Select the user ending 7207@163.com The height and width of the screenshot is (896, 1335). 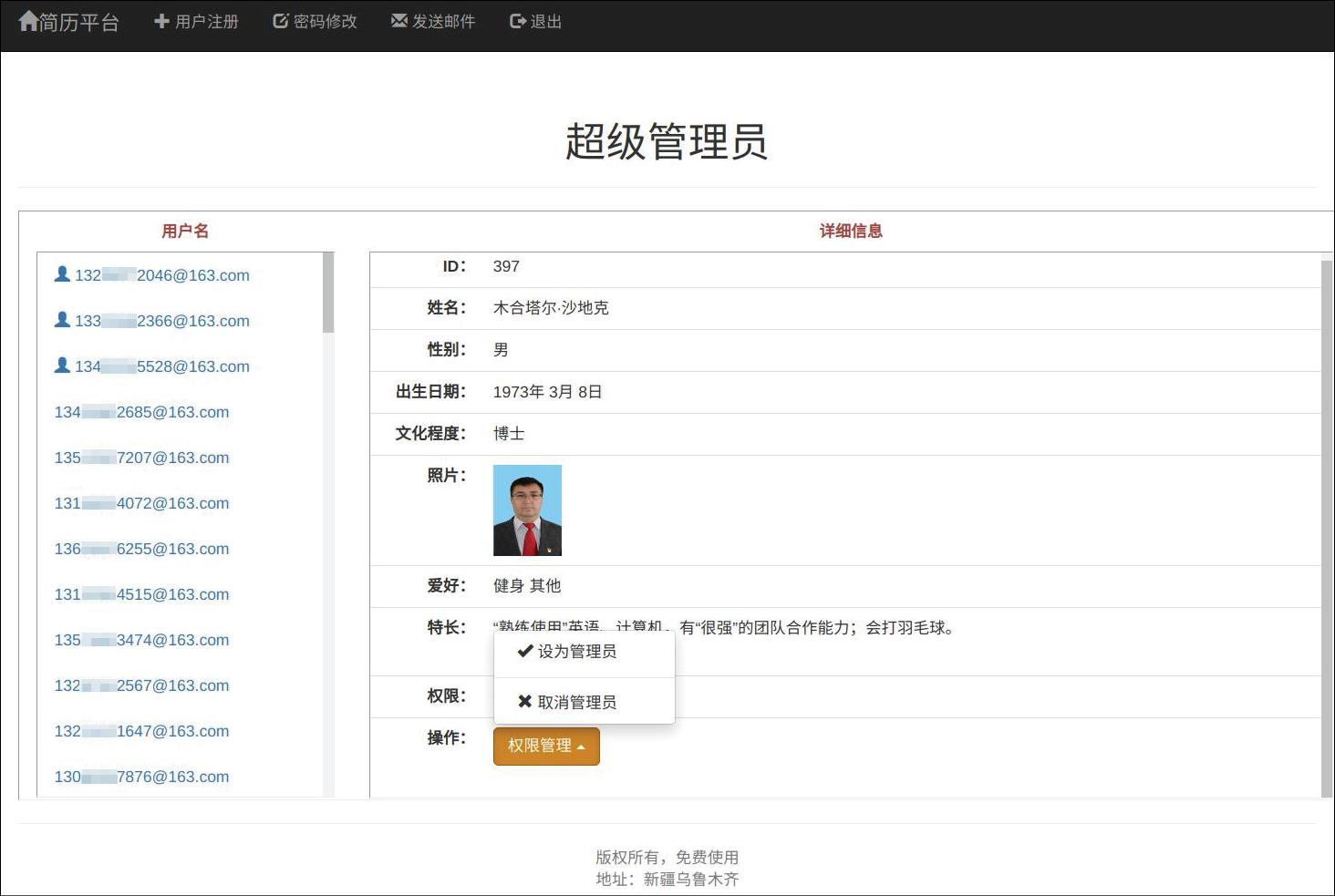[141, 458]
